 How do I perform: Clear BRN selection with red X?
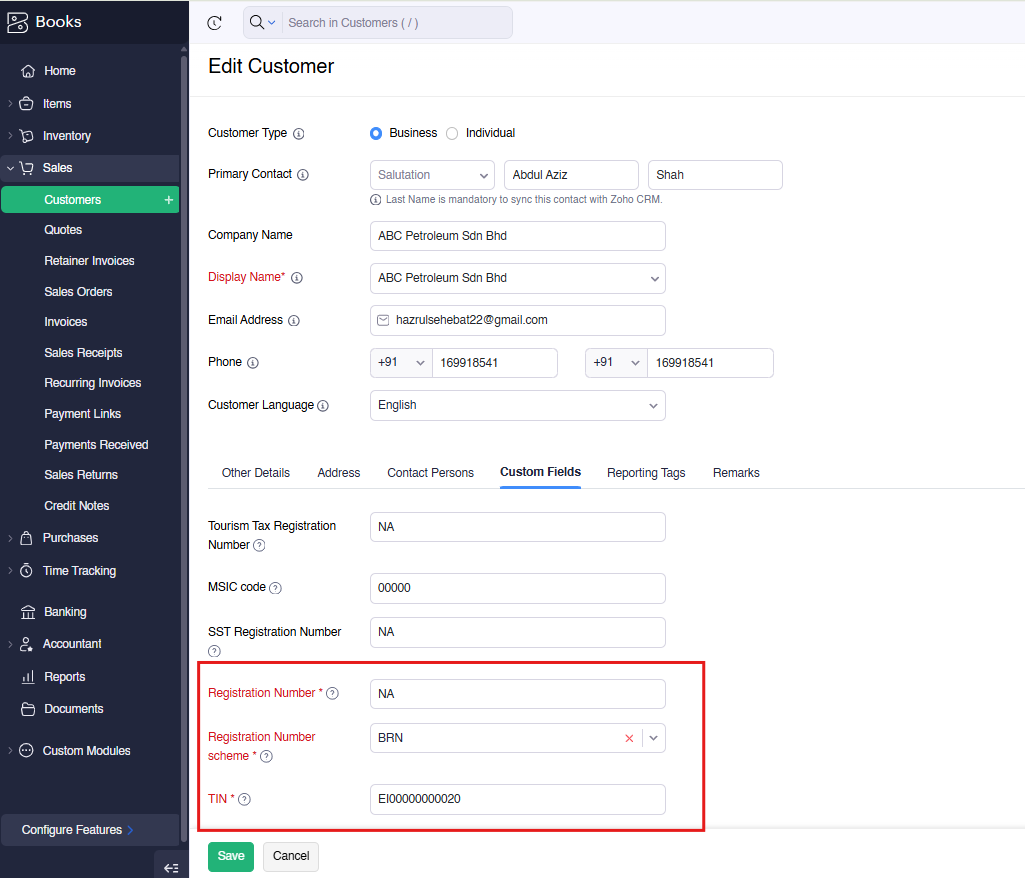(629, 738)
